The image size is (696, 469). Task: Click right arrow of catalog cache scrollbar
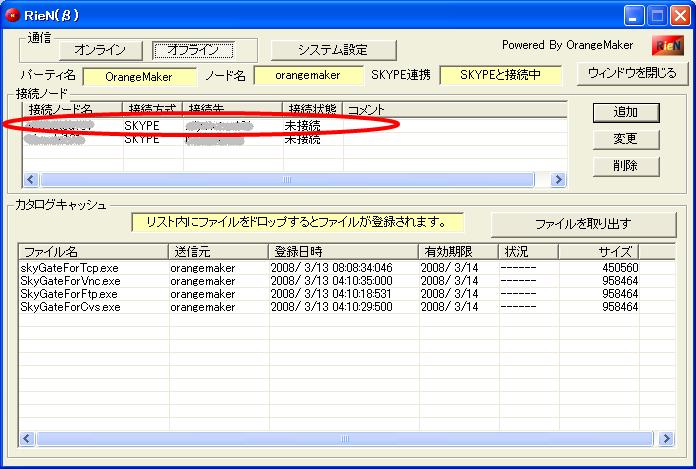pos(666,439)
